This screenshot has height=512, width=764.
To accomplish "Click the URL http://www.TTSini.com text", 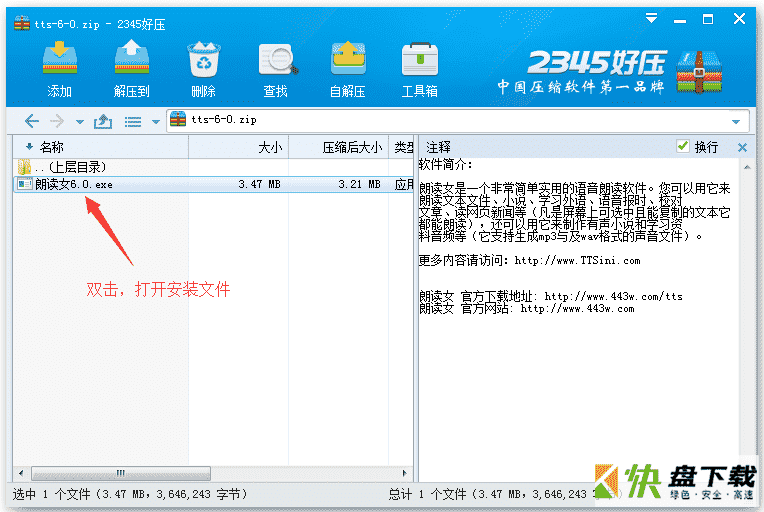I will 577,261.
